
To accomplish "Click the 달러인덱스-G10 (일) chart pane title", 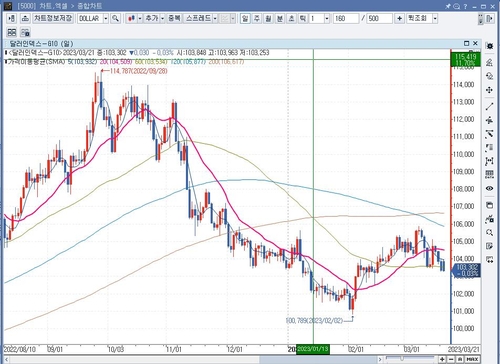I will (x=41, y=44).
